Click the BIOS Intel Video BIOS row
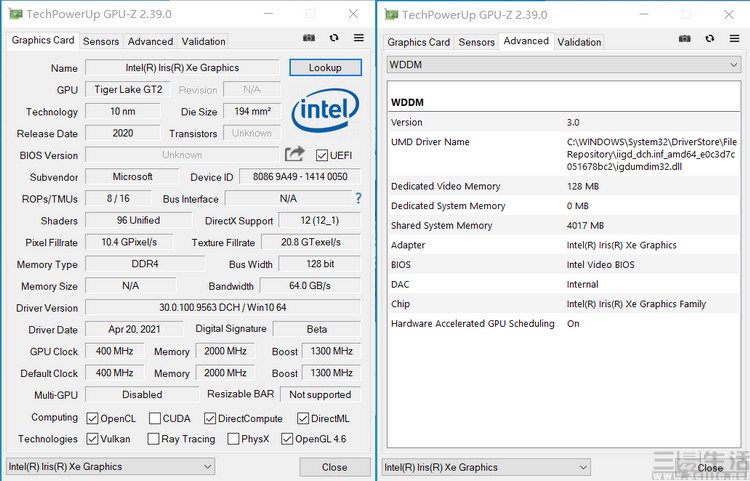 tap(563, 265)
